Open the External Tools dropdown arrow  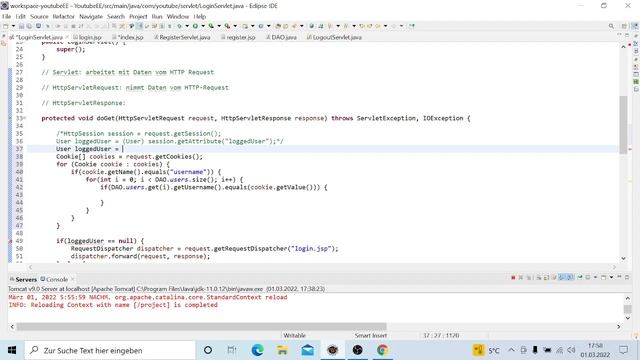pyautogui.click(x=235, y=26)
